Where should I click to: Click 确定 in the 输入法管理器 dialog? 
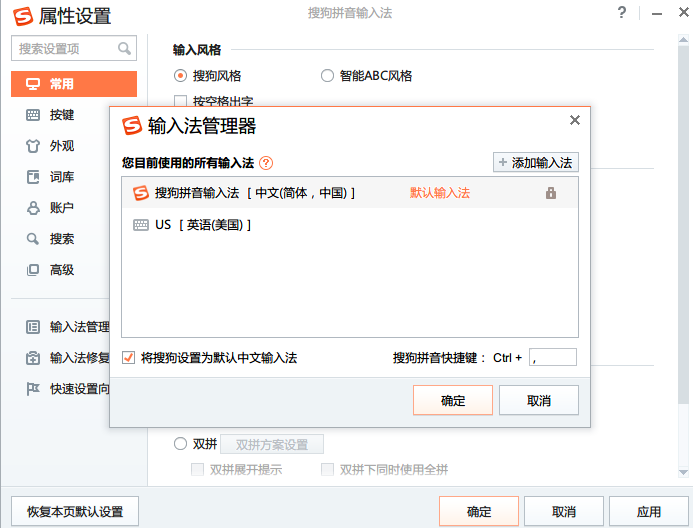click(453, 401)
